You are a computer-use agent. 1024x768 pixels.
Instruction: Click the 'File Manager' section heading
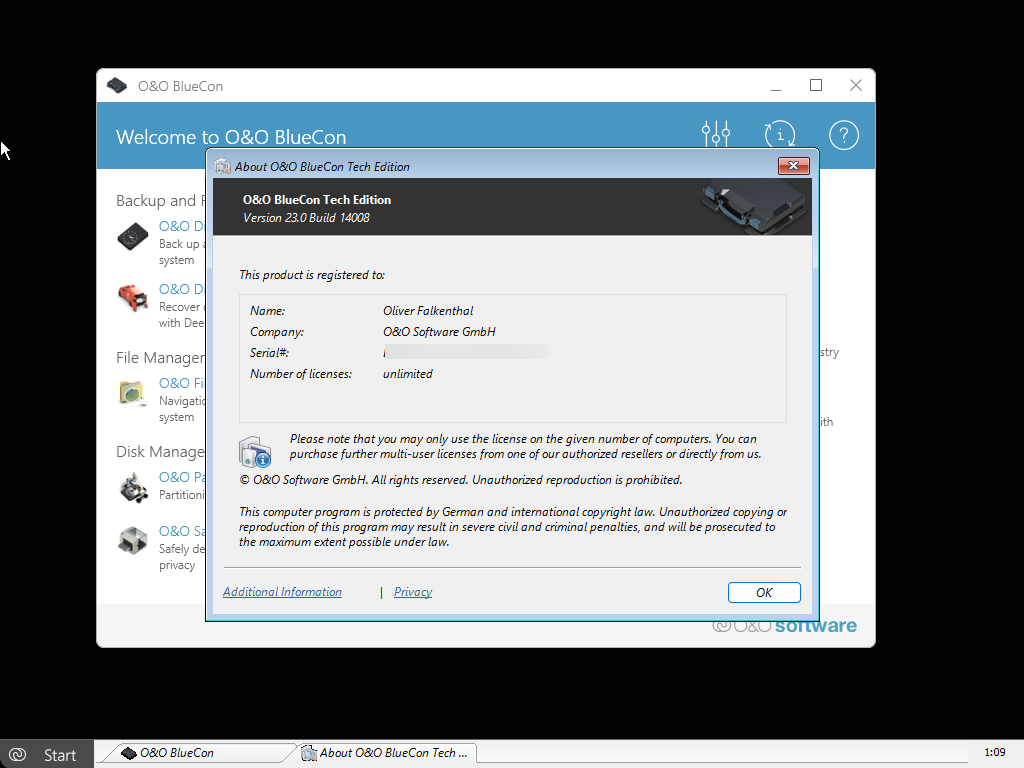pyautogui.click(x=161, y=358)
